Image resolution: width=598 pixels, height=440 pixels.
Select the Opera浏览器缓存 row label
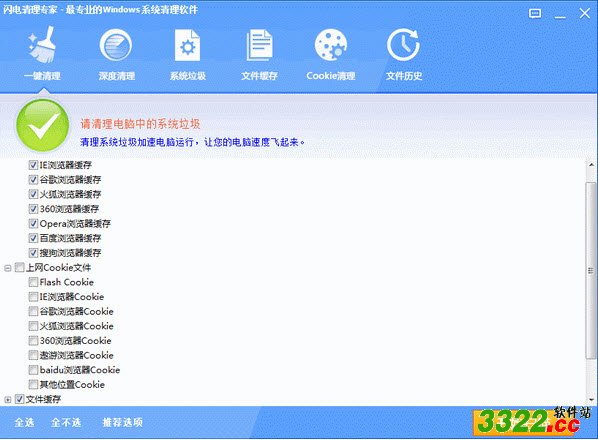point(75,223)
